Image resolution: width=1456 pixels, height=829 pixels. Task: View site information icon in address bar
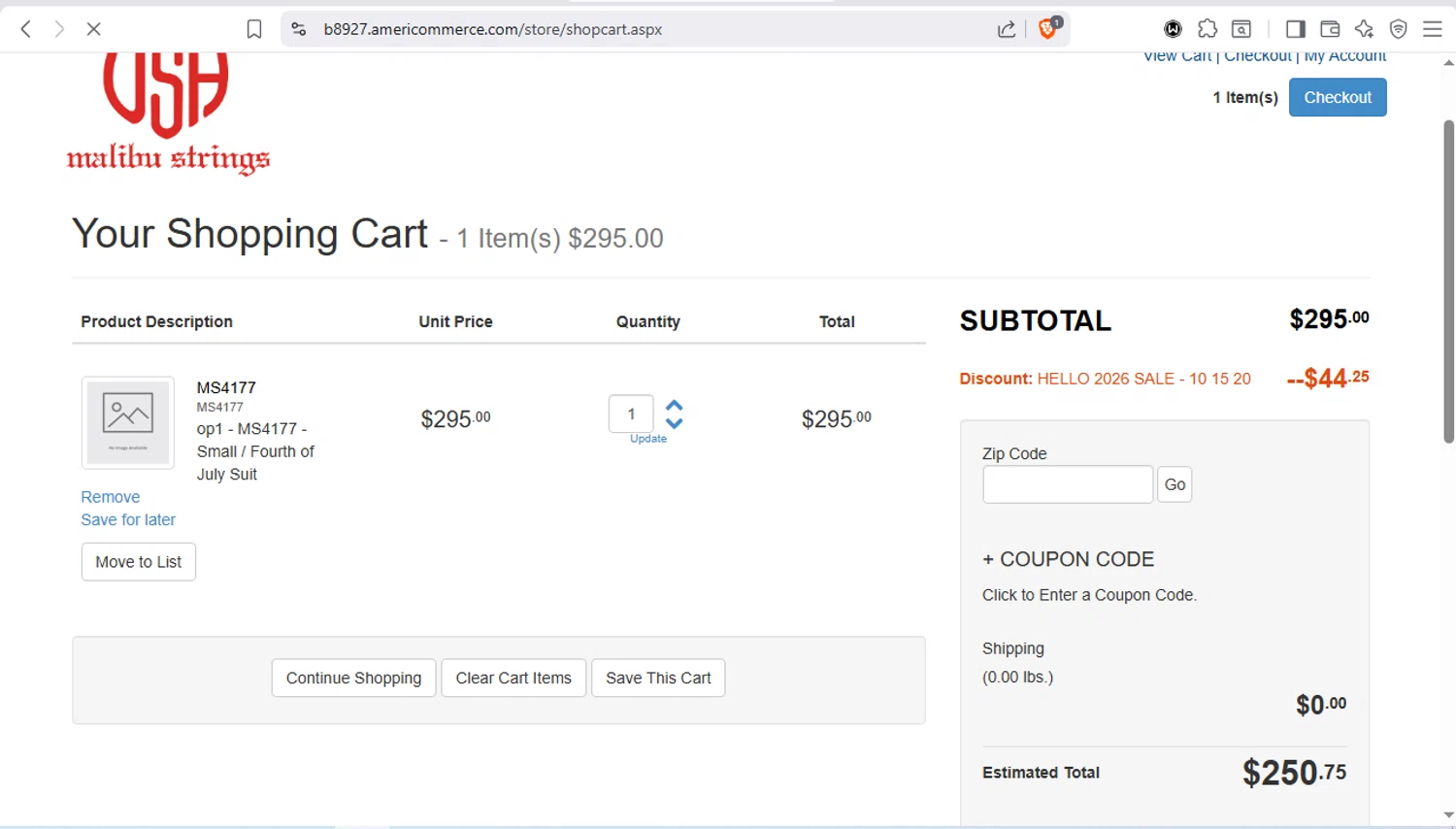tap(299, 29)
